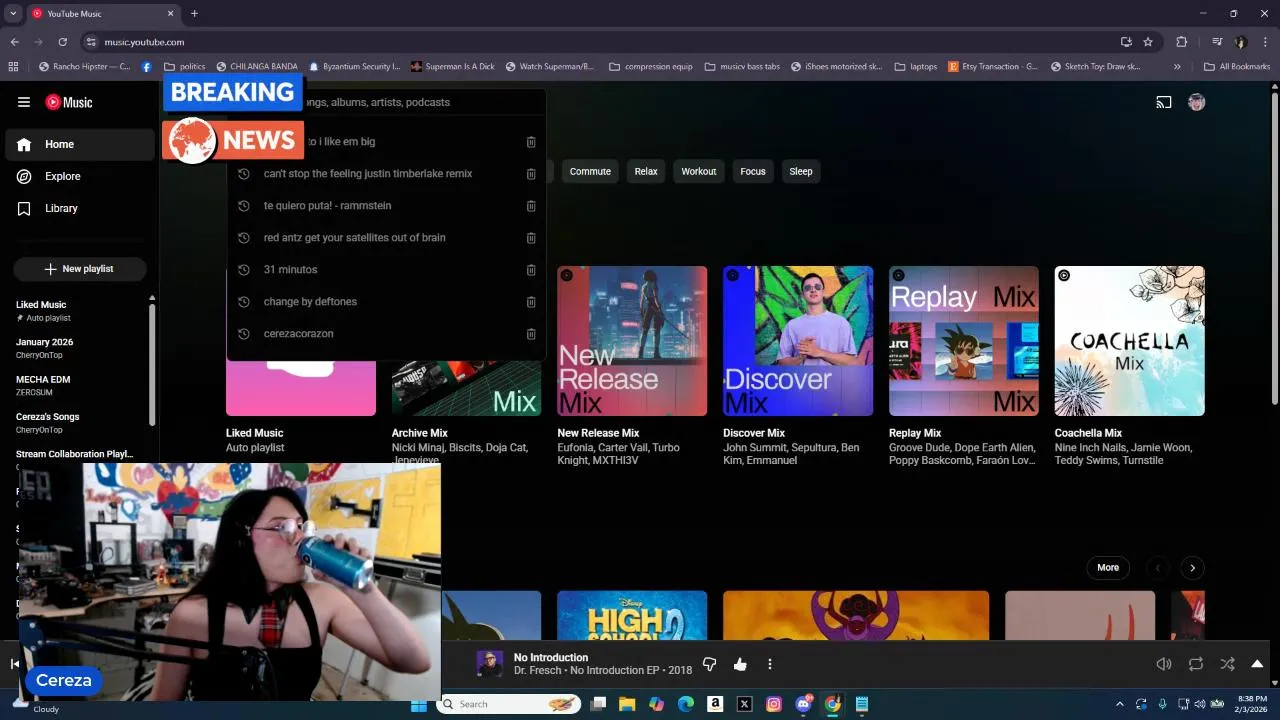This screenshot has width=1280, height=720.
Task: Show hidden system tray icons
Action: 1119,704
